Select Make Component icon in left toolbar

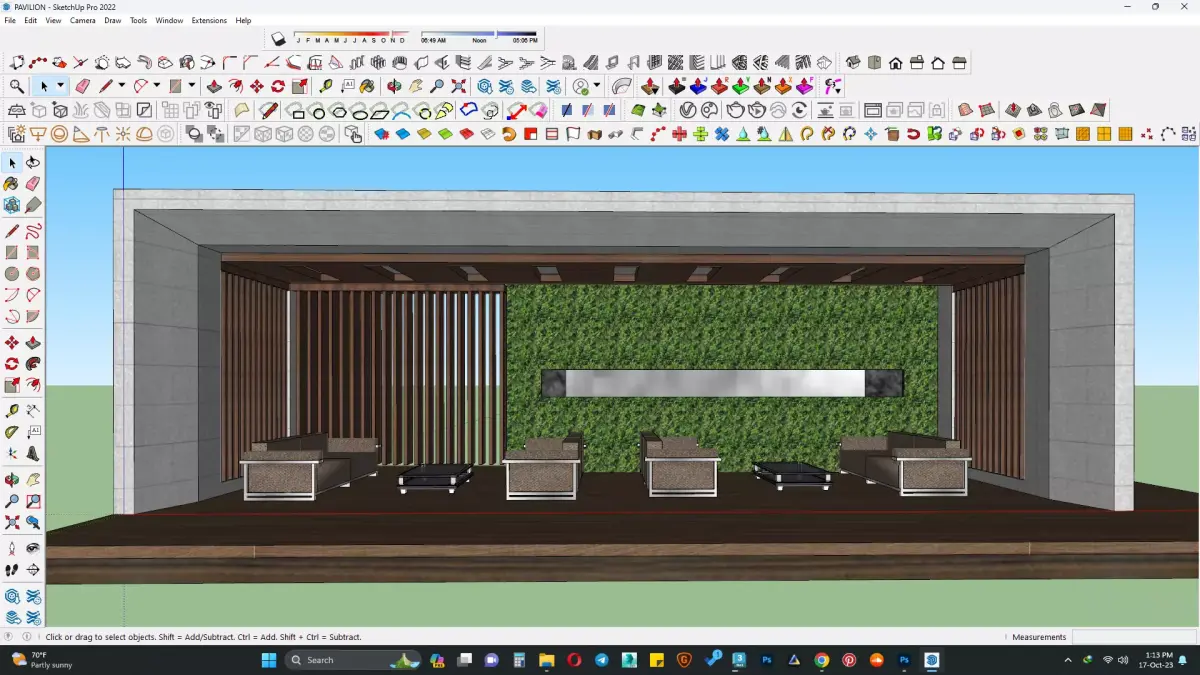[12, 204]
